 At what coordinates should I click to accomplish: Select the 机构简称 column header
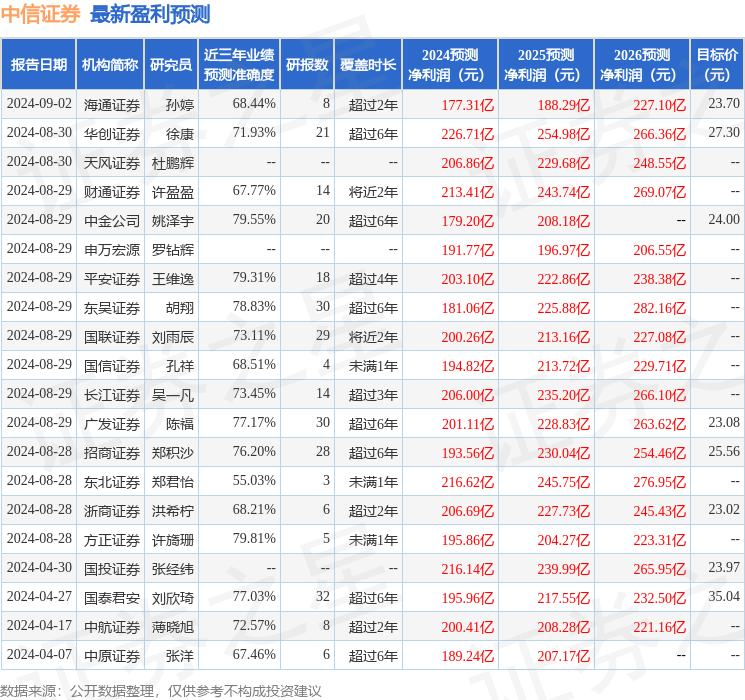110,65
